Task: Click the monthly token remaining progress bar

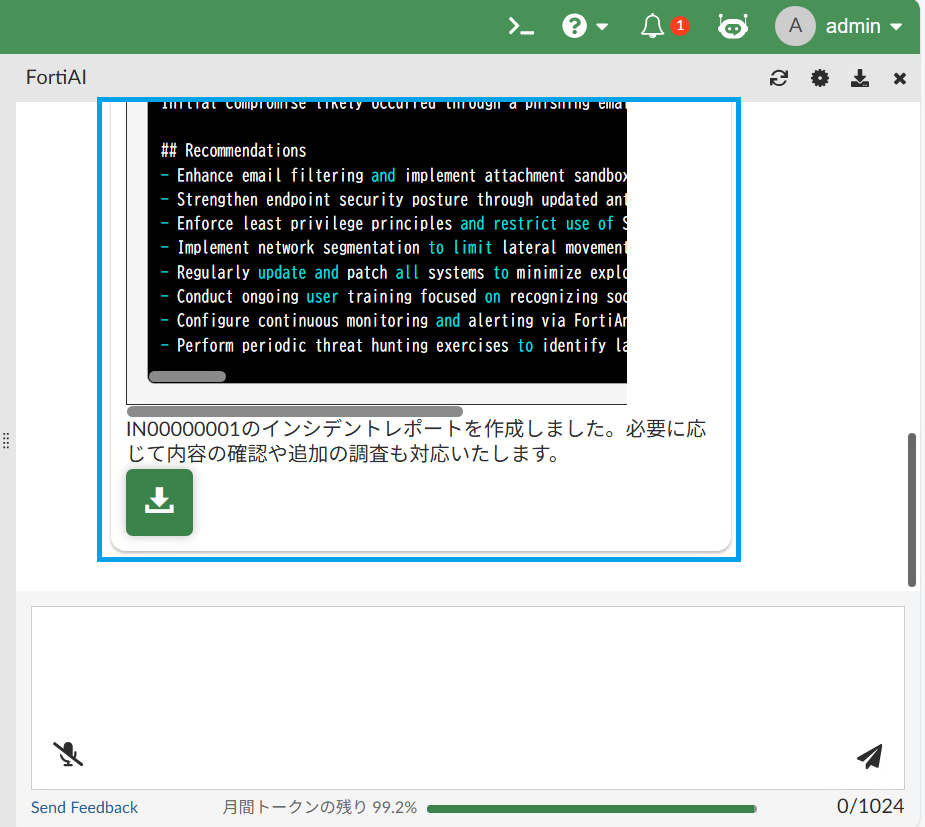Action: pos(591,808)
